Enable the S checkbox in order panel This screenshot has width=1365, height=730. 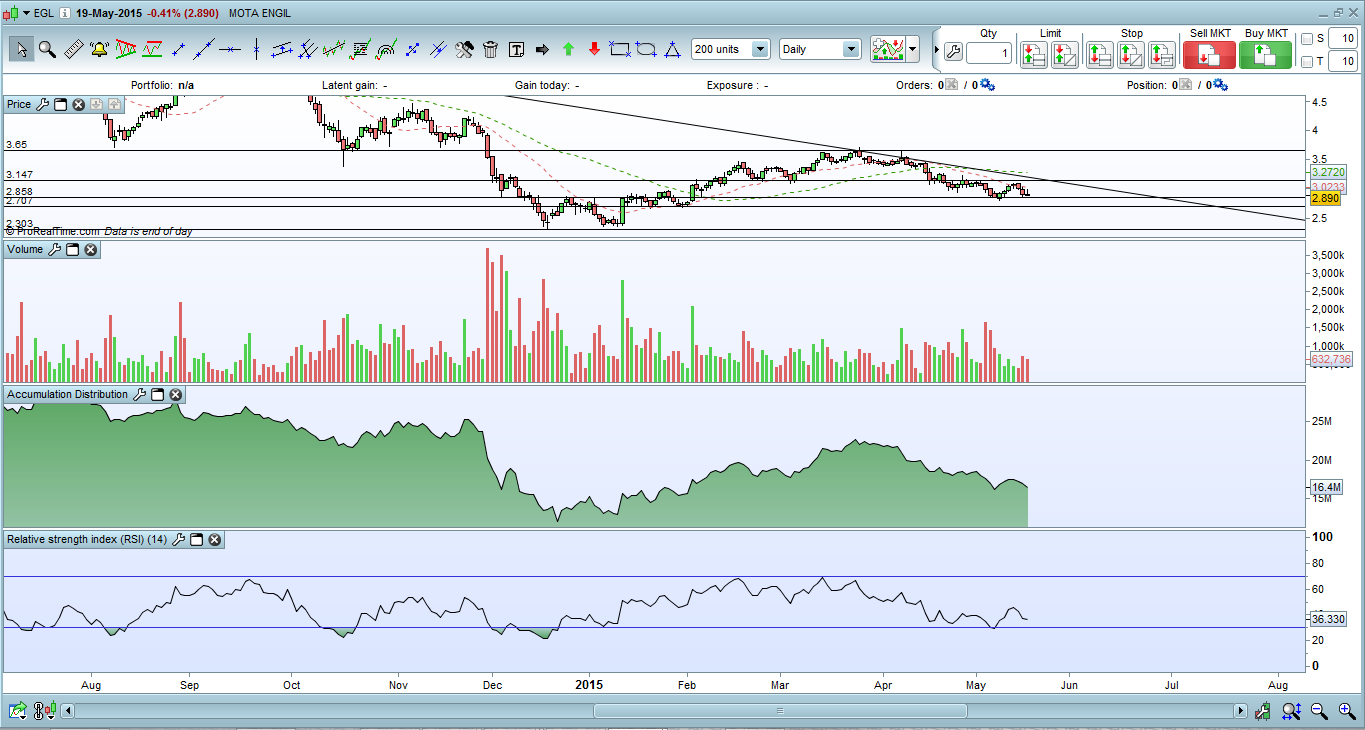[1307, 39]
